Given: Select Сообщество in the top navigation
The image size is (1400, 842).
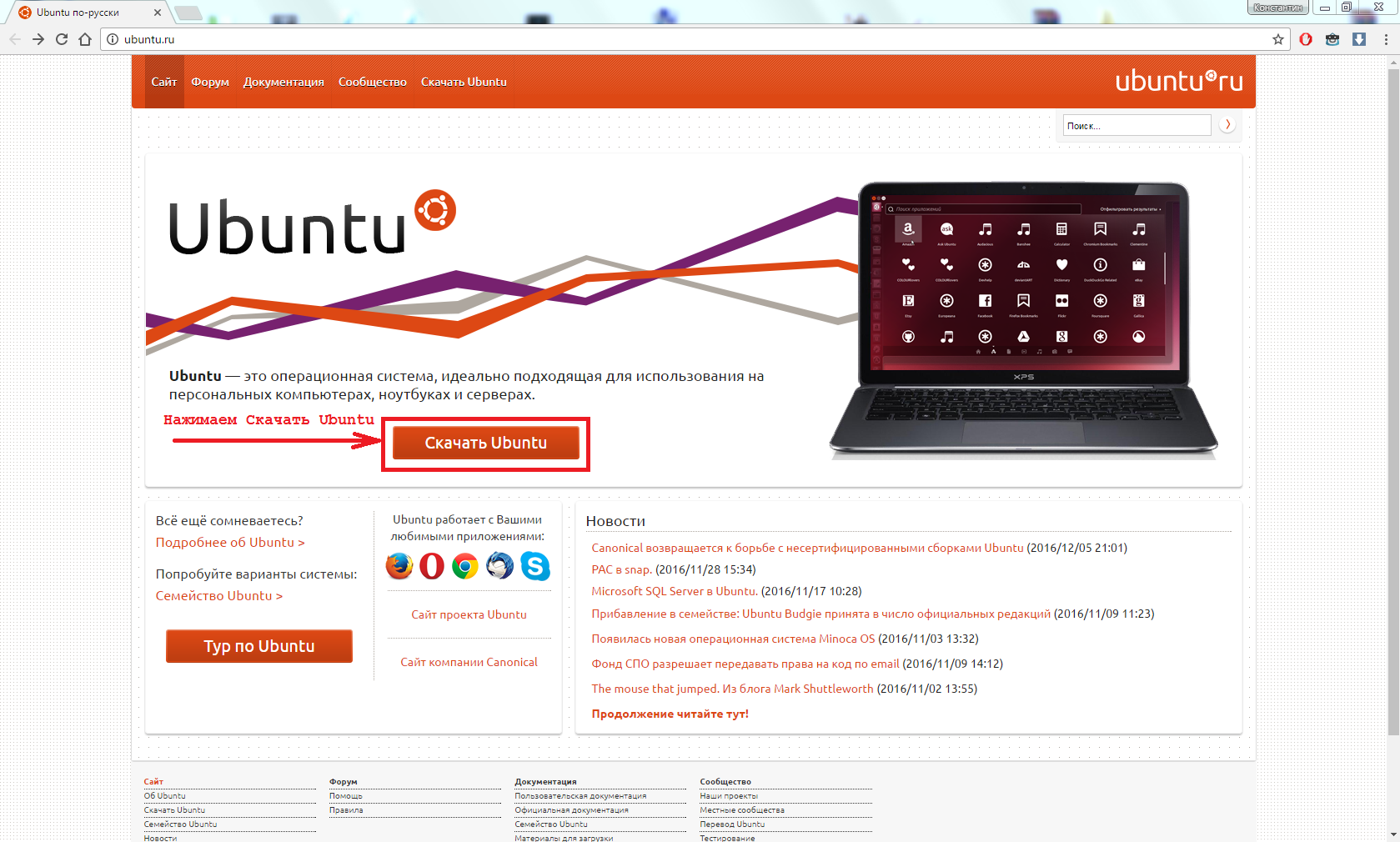Looking at the screenshot, I should pyautogui.click(x=373, y=82).
